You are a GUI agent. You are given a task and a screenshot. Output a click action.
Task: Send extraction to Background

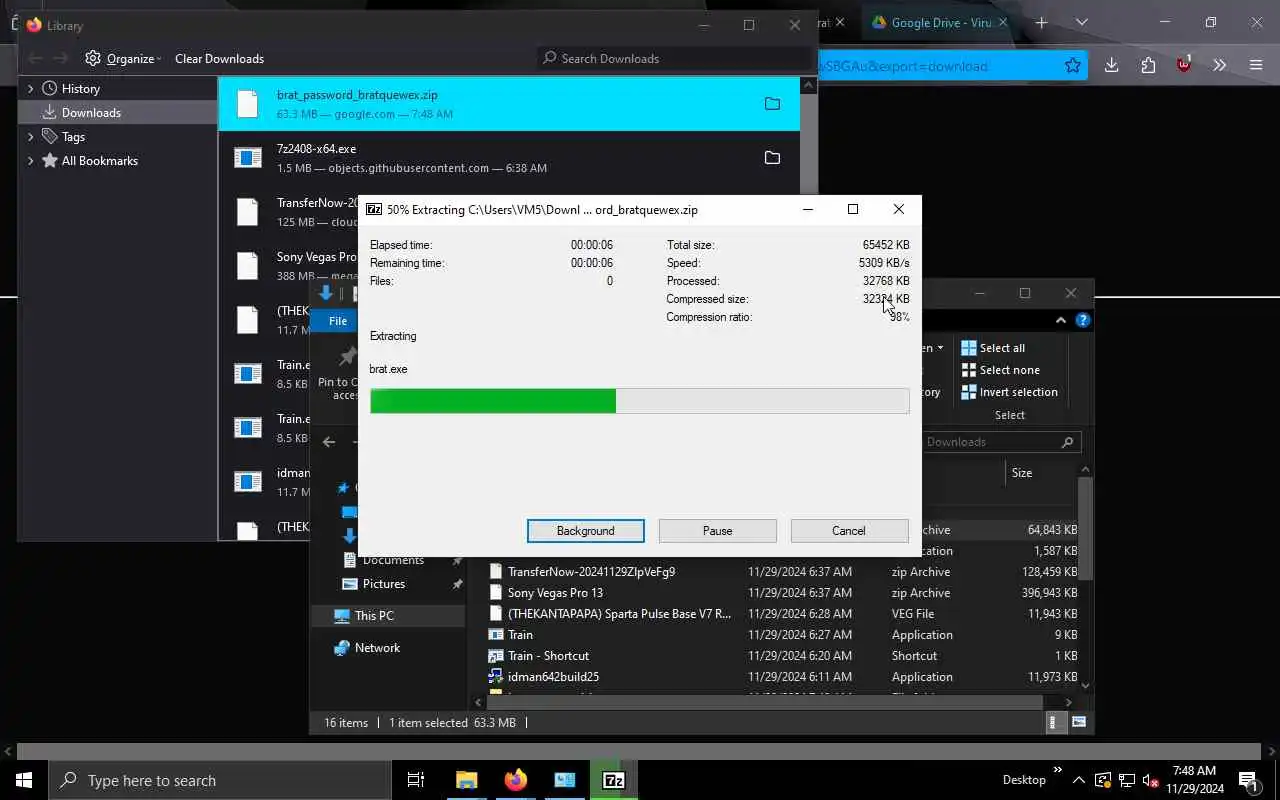[585, 530]
